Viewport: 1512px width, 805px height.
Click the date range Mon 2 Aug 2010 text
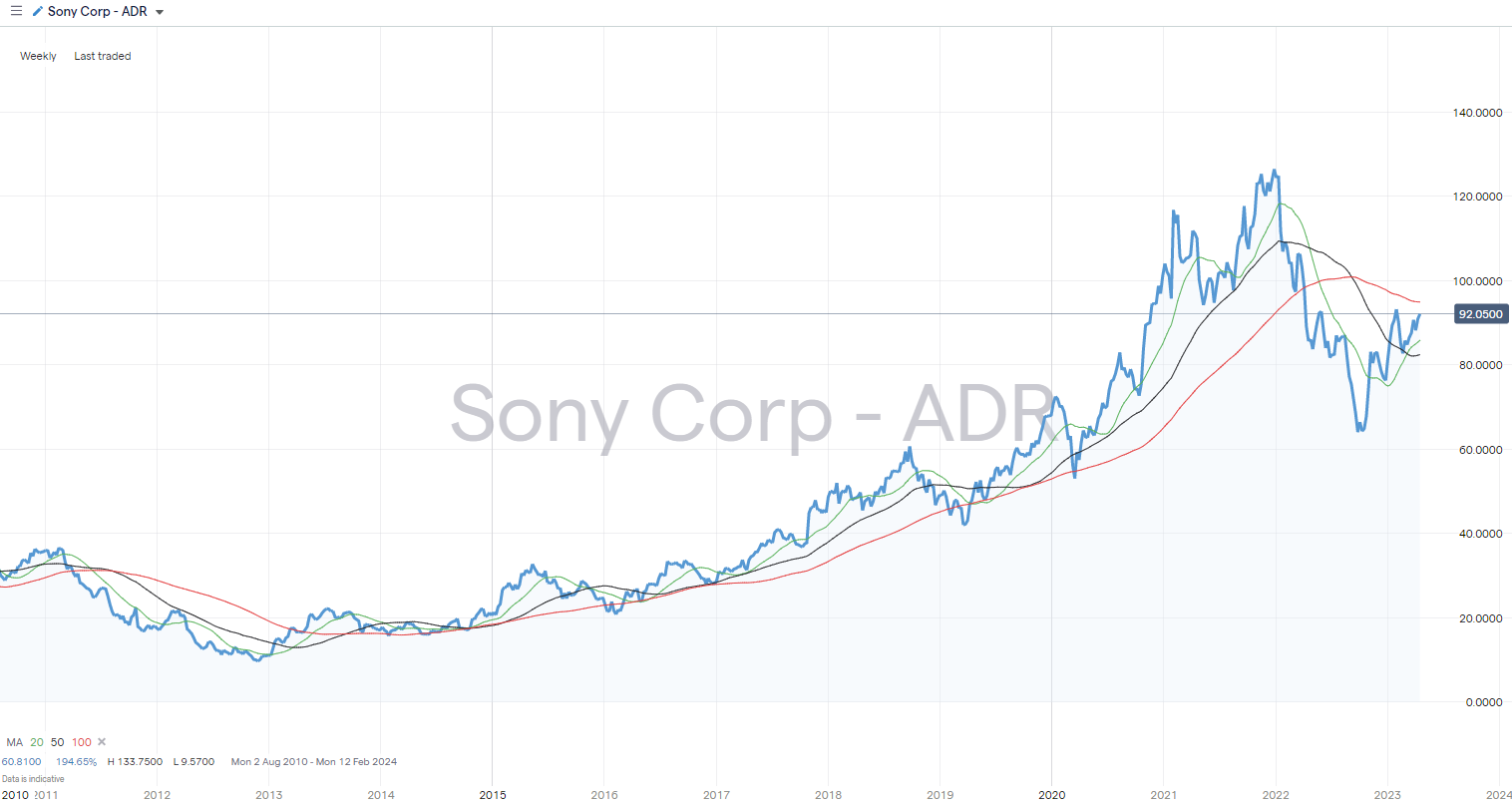(x=269, y=761)
